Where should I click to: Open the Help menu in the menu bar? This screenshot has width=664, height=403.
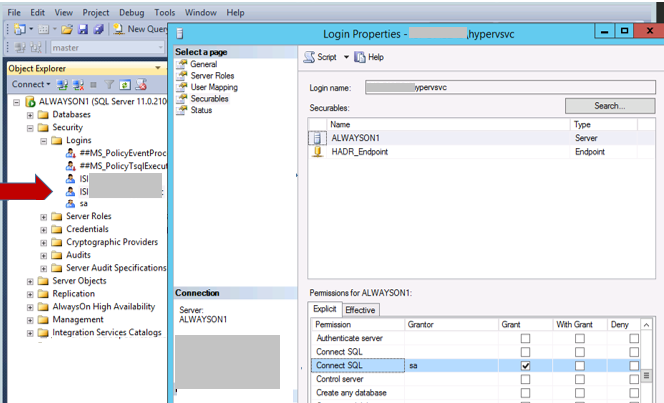point(235,13)
